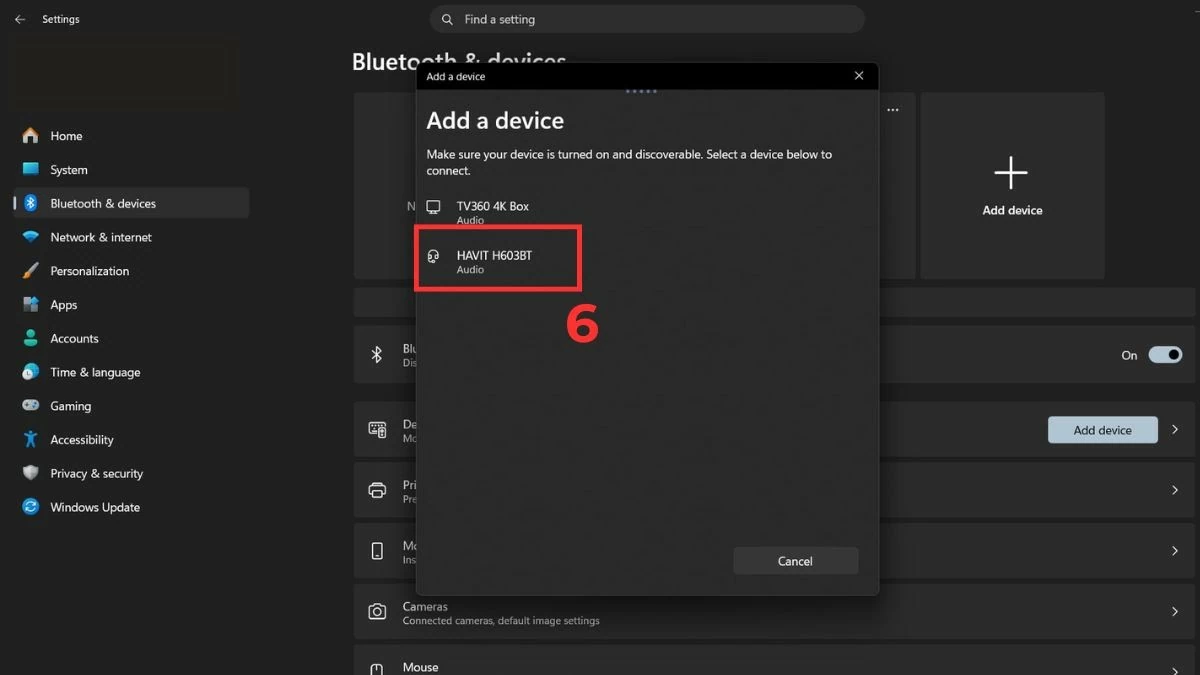Expand the Mouse row chevron
Screen dimensions: 1200x675
pyautogui.click(x=1175, y=670)
